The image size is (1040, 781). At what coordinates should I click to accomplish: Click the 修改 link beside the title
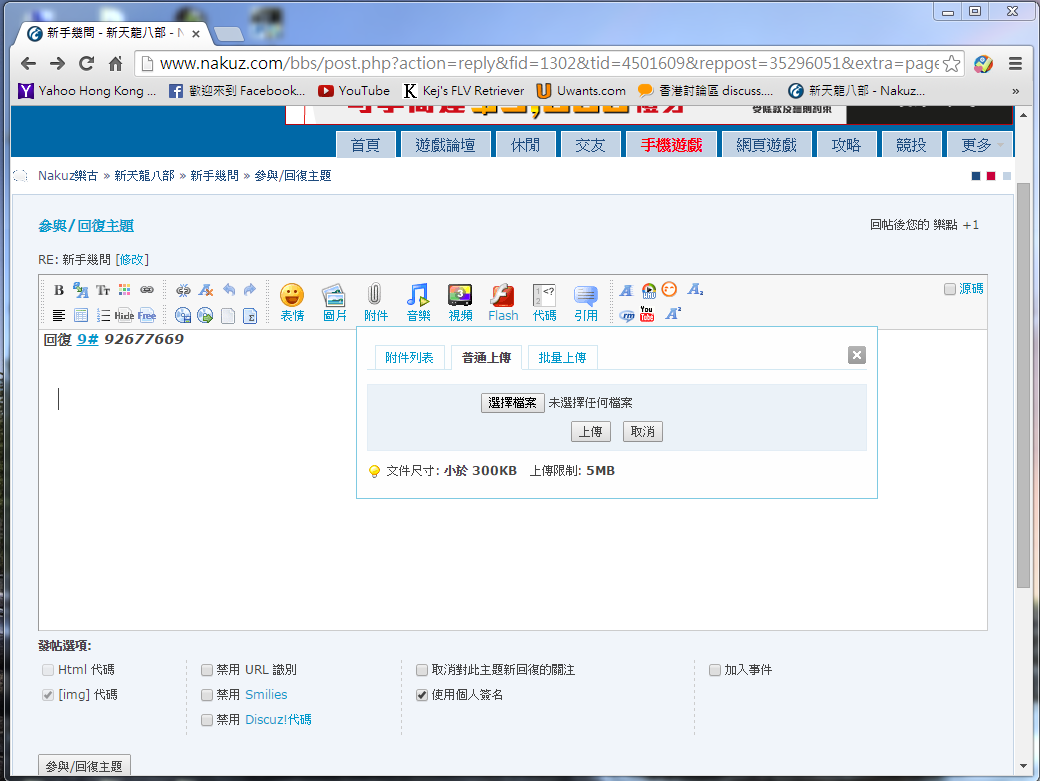click(131, 260)
